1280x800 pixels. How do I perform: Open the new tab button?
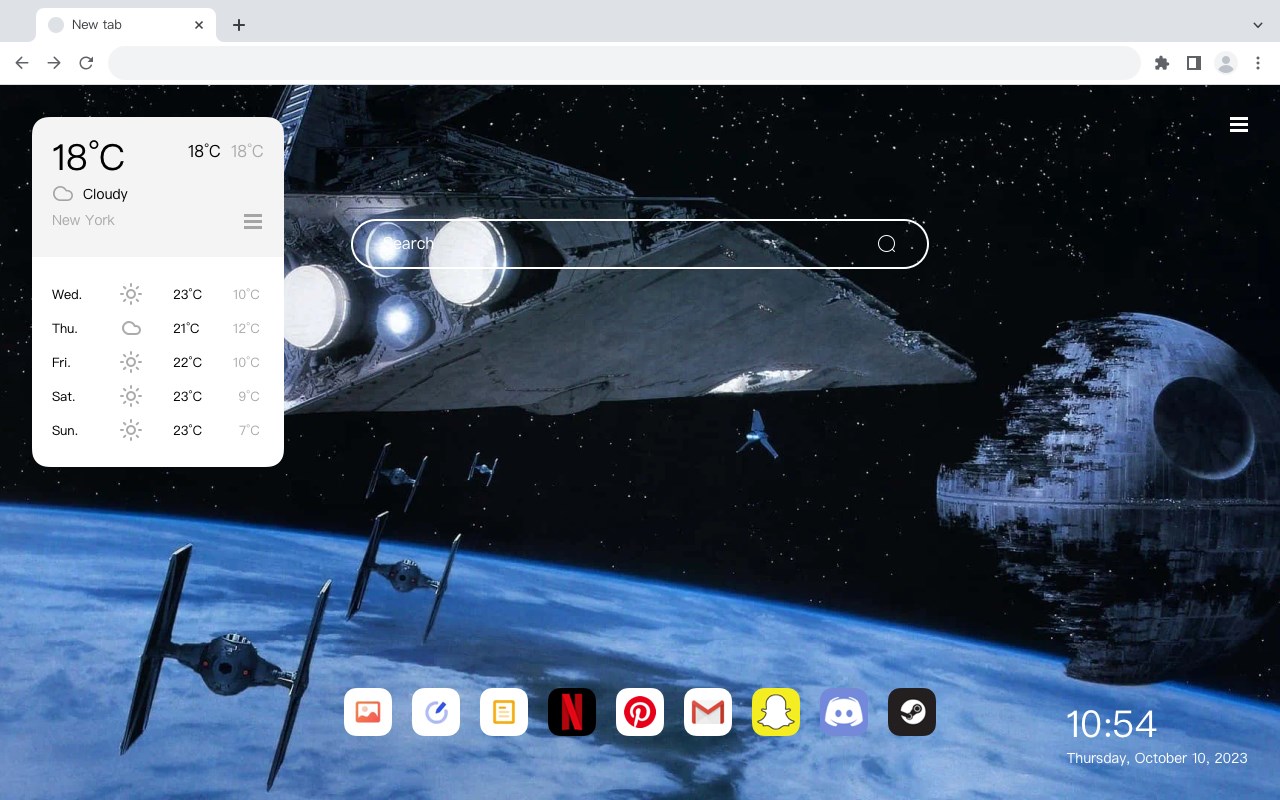[x=238, y=25]
